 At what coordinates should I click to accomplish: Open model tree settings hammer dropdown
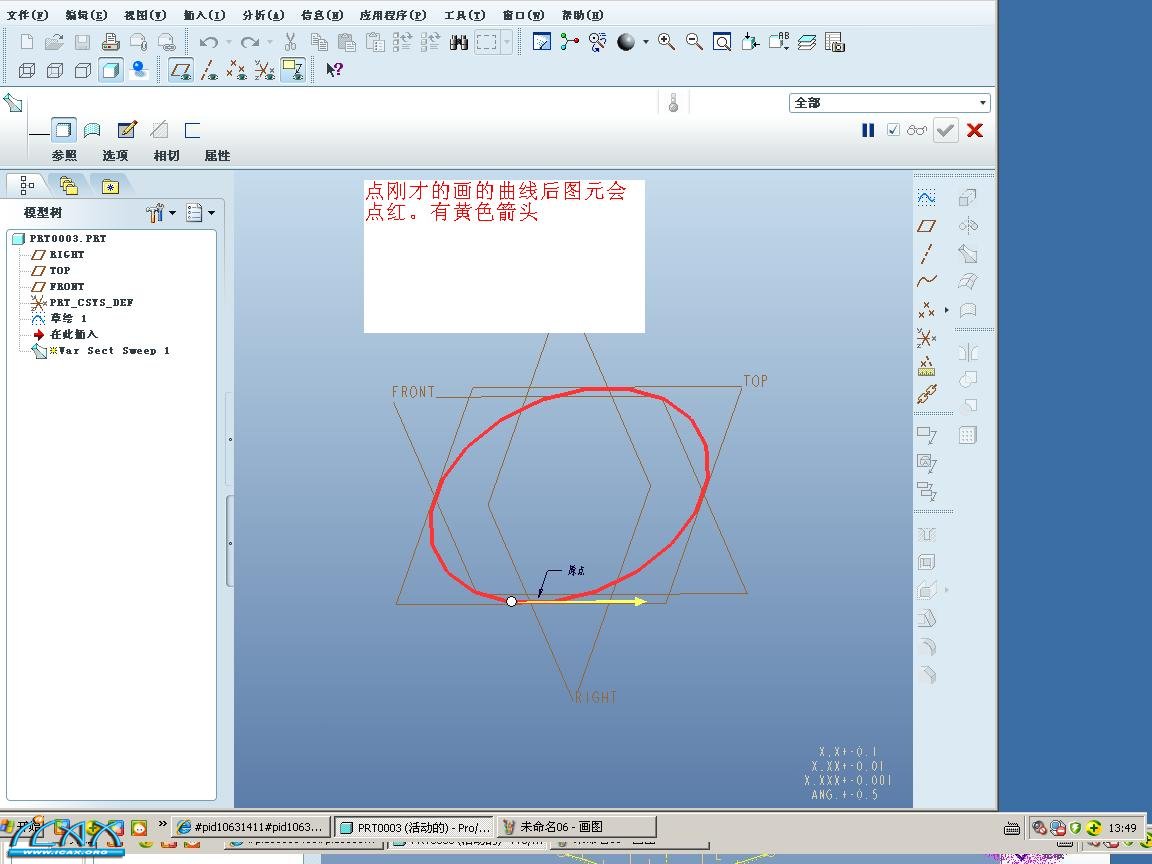click(x=160, y=213)
